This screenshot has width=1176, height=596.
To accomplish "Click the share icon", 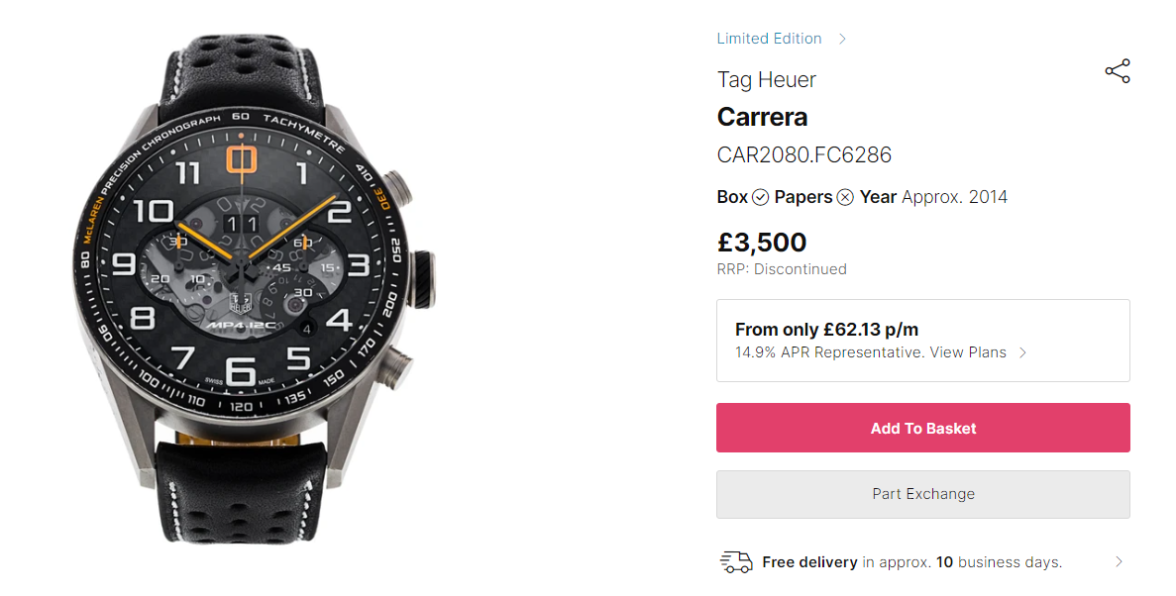I will click(1117, 71).
